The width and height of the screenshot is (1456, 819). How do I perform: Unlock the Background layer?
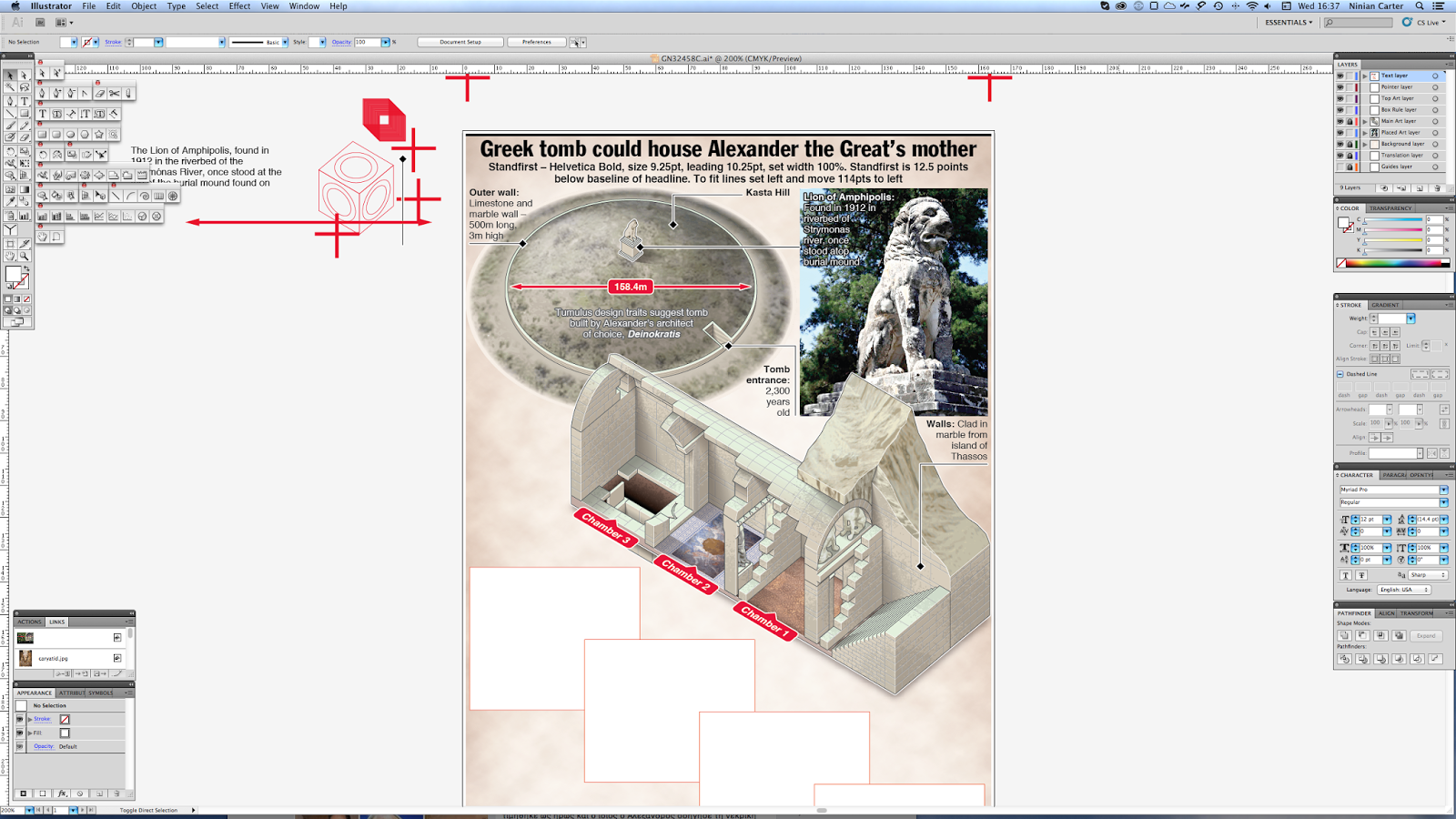coord(1350,144)
